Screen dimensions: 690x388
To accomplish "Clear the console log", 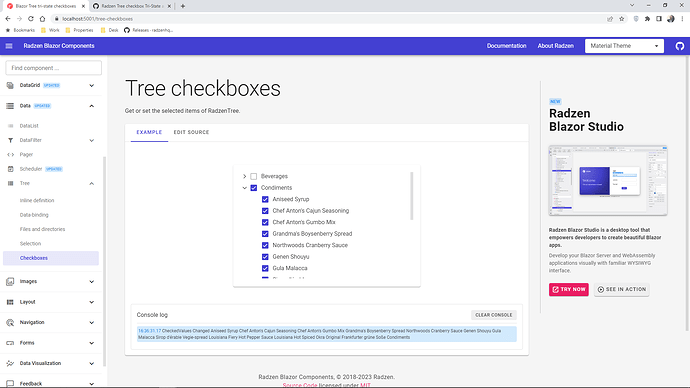I will click(x=493, y=315).
